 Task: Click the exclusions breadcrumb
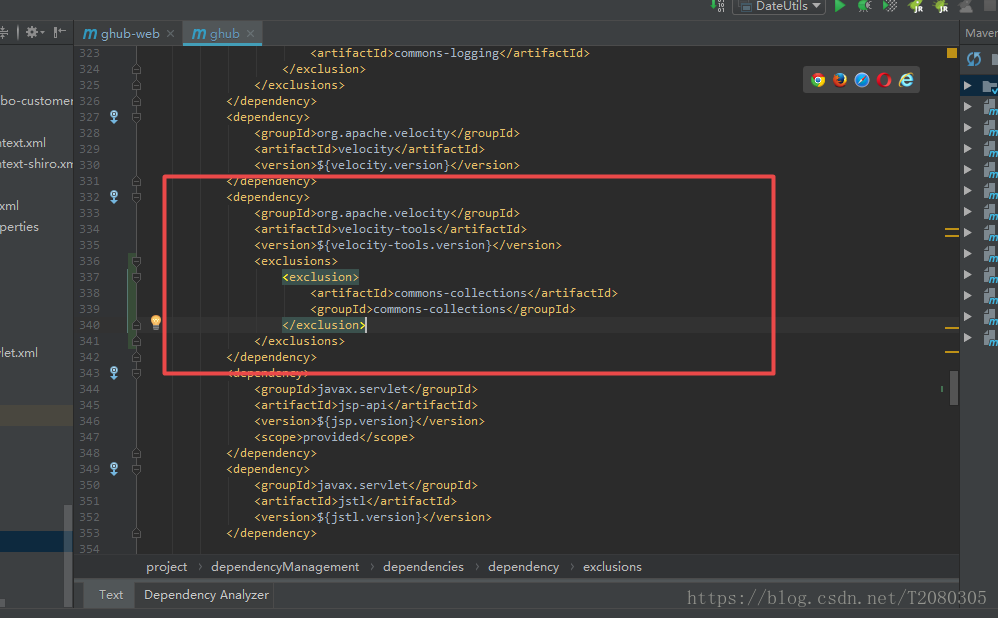point(612,566)
